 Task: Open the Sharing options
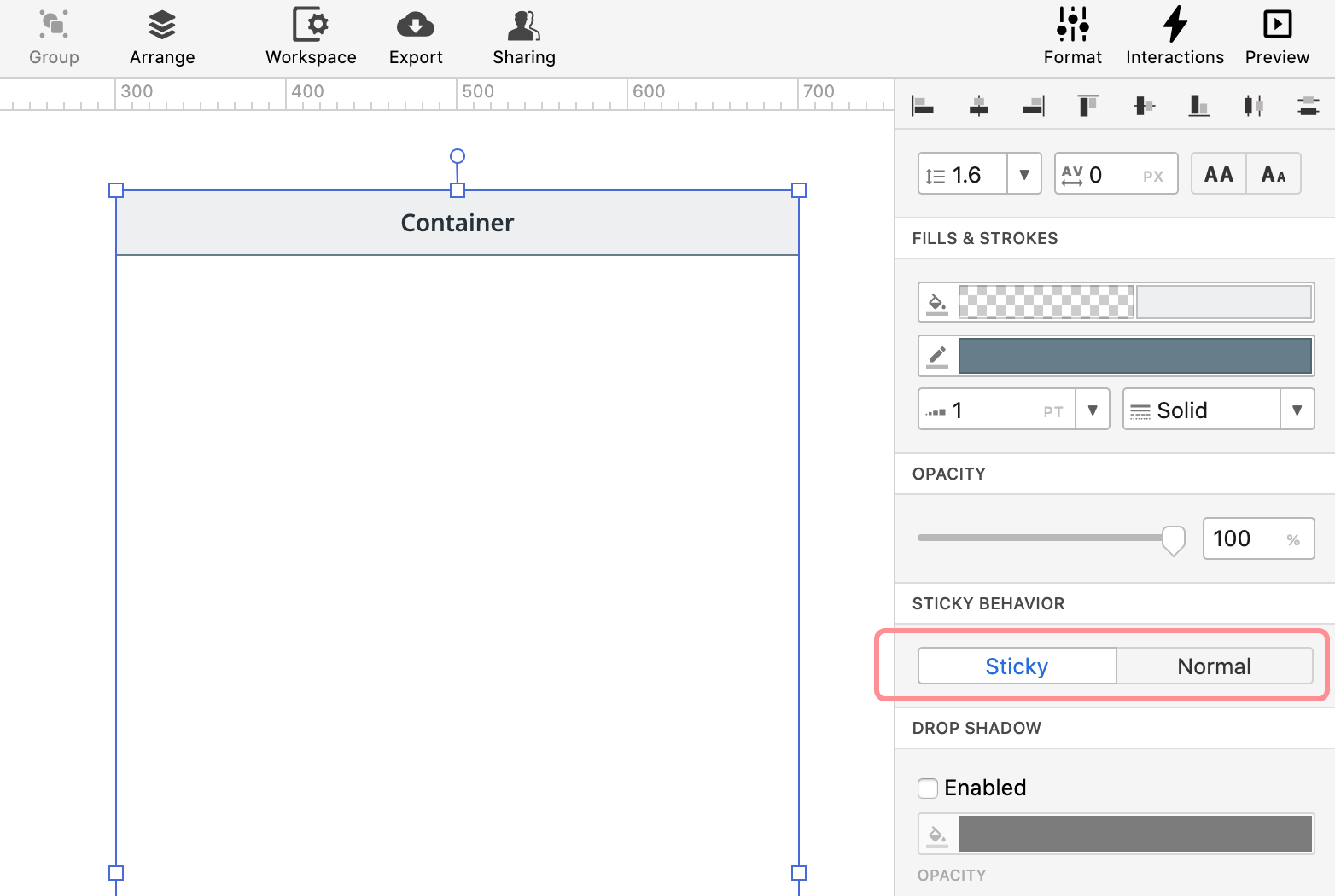(x=523, y=38)
